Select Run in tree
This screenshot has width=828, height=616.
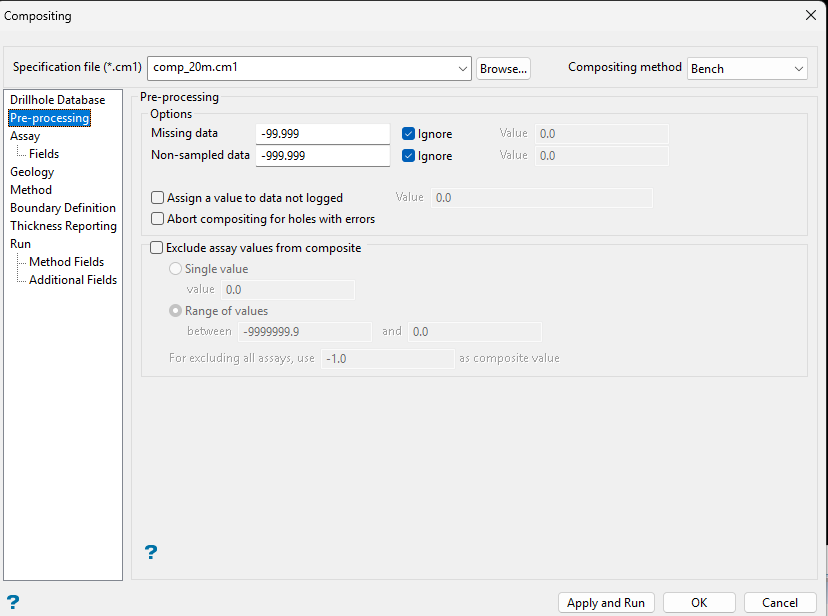point(20,244)
